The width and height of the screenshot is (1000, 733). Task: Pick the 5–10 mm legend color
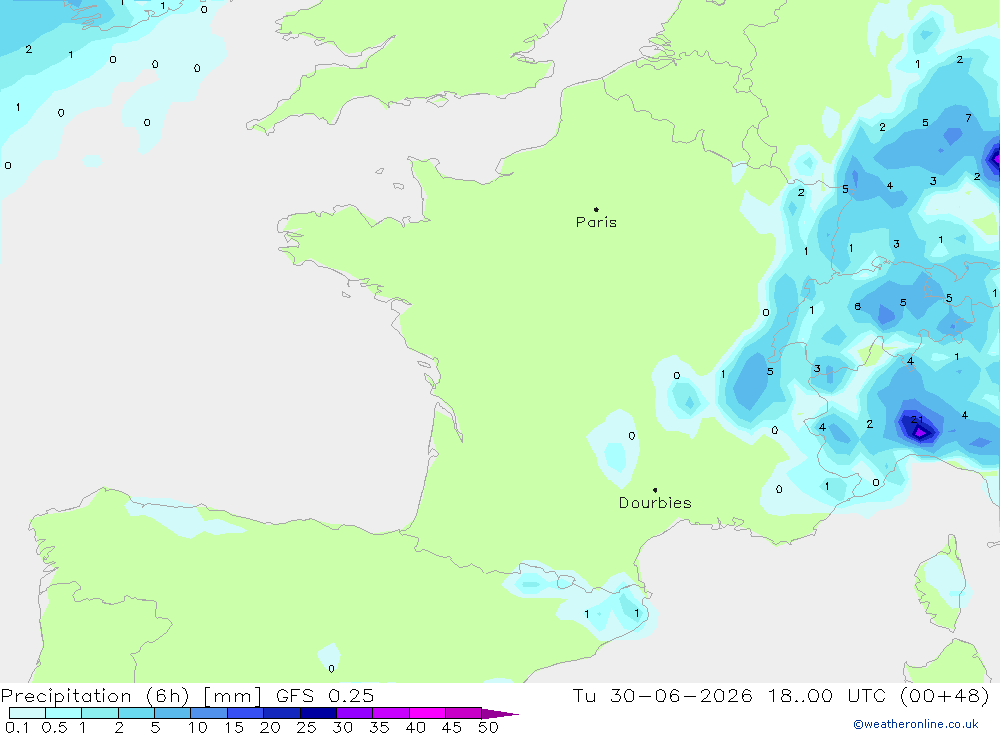[x=172, y=713]
